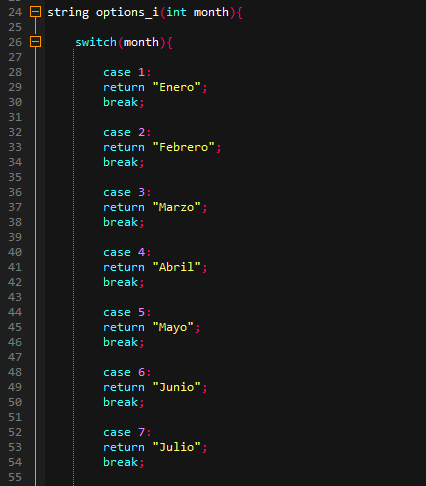
Task: Click the 'int' parameter type
Action: tap(176, 12)
